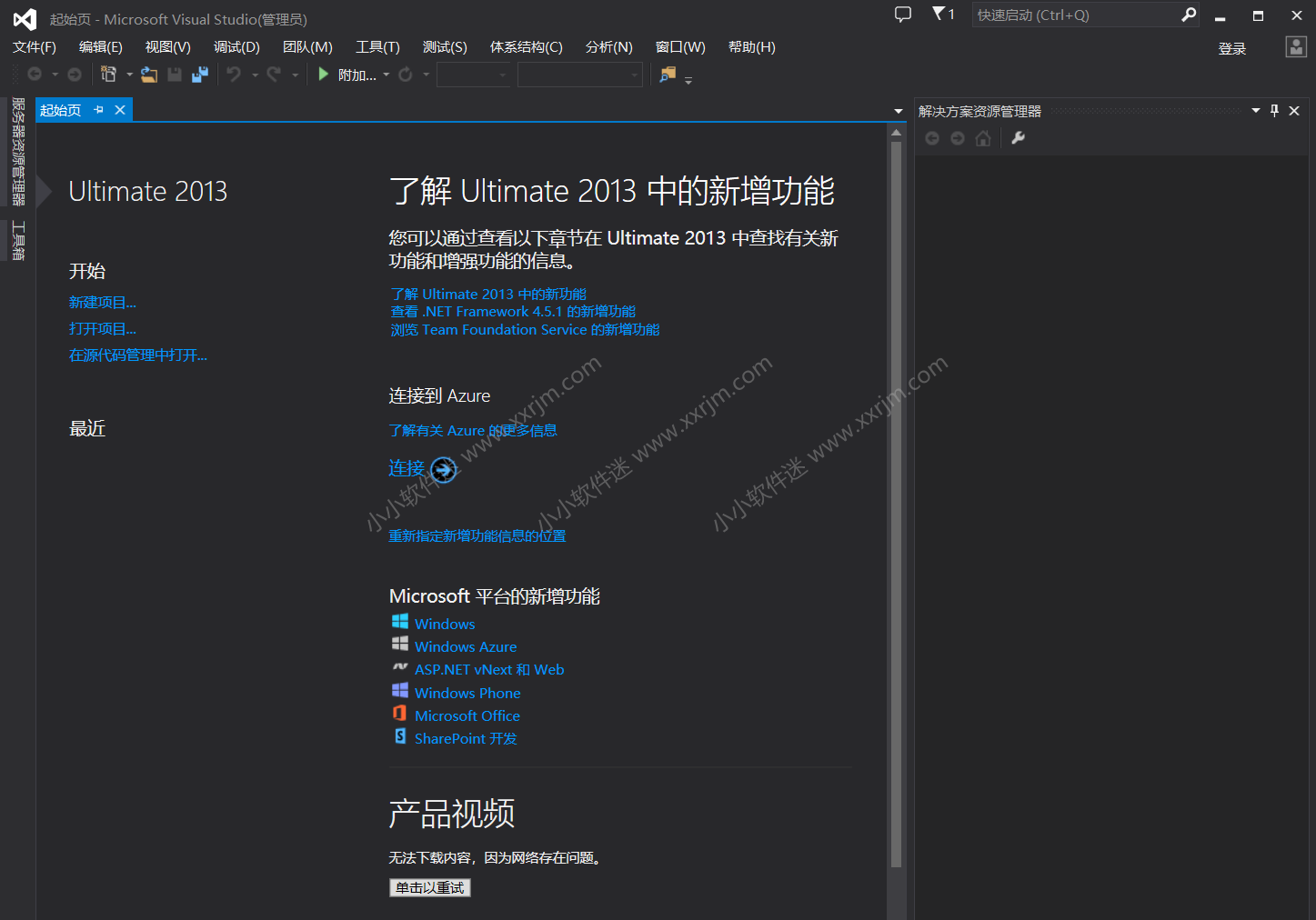Screen dimensions: 1316x920
Task: Click the Open File folder icon
Action: (149, 75)
